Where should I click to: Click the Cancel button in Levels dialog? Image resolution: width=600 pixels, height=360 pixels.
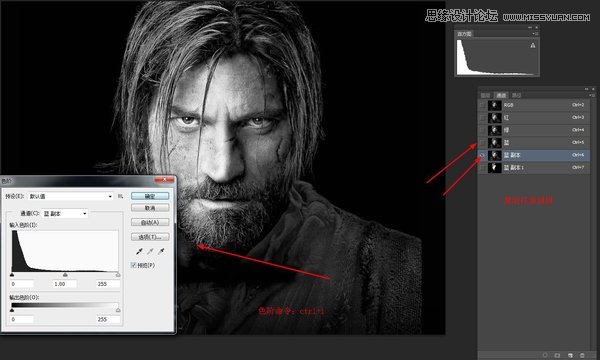(150, 208)
